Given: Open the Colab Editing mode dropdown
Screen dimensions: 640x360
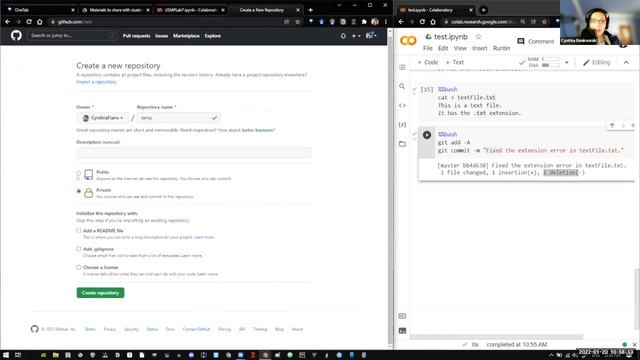Looking at the screenshot, I should click(597, 62).
